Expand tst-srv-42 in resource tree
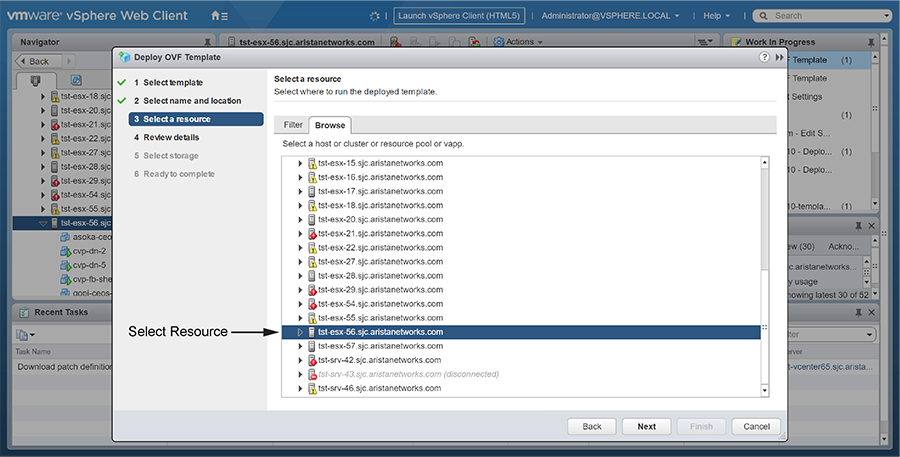900x457 pixels. click(300, 360)
